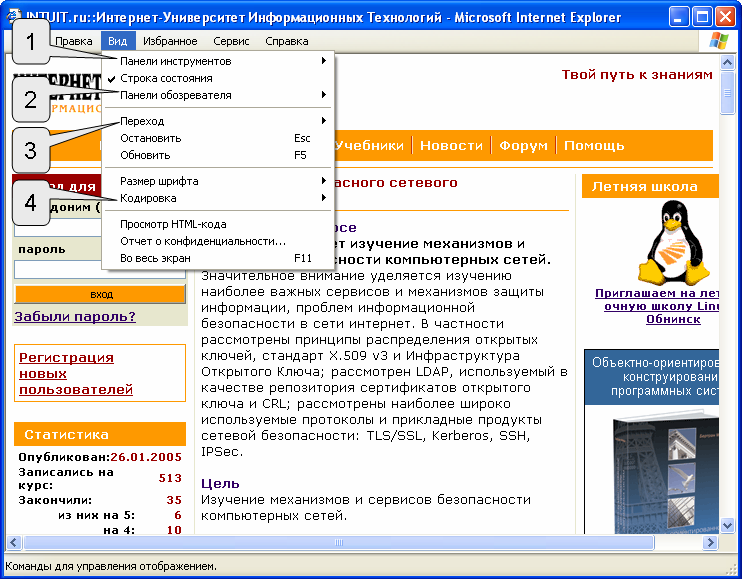Click the Объектно-ориентированное конструирование banner text
This screenshot has width=742, height=579.
coord(655,377)
